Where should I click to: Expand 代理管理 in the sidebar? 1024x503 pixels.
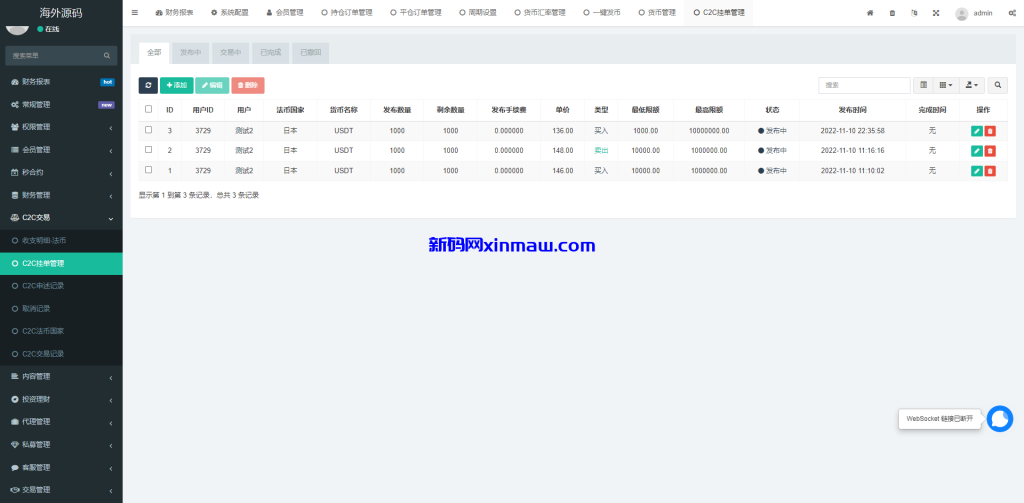[x=61, y=421]
